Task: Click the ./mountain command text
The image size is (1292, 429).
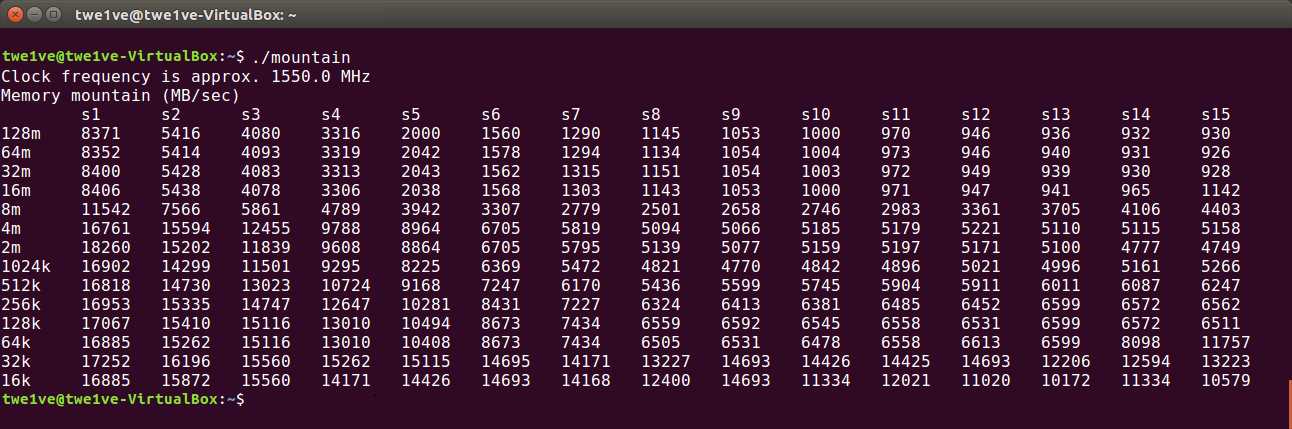Action: click(301, 58)
